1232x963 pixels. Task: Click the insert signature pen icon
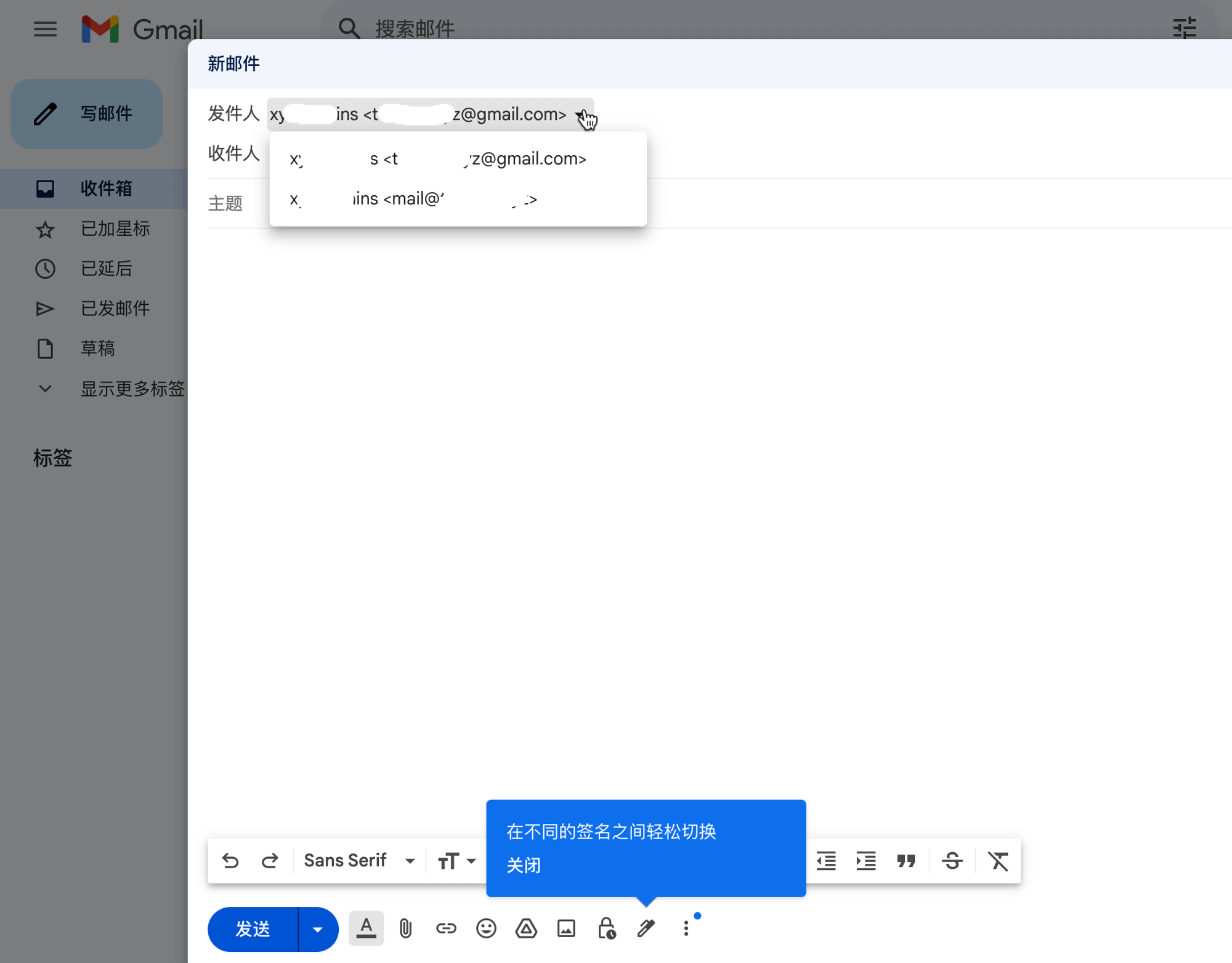point(646,929)
